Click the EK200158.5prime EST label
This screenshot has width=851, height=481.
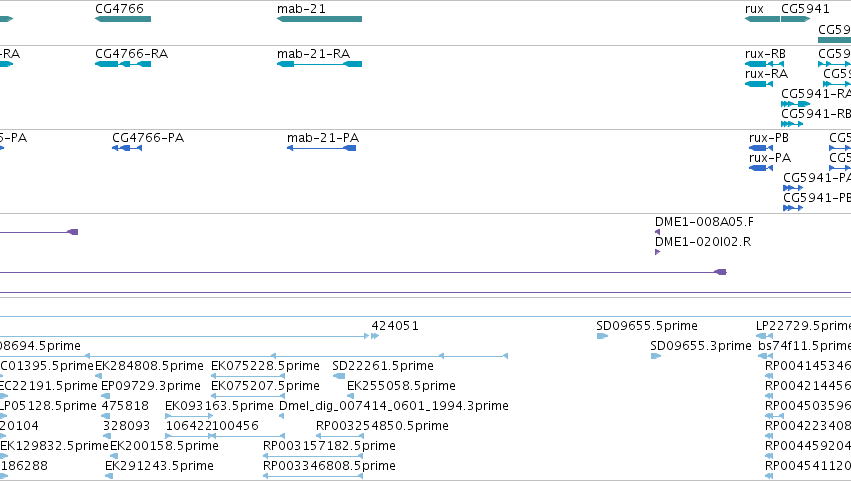[x=164, y=447]
